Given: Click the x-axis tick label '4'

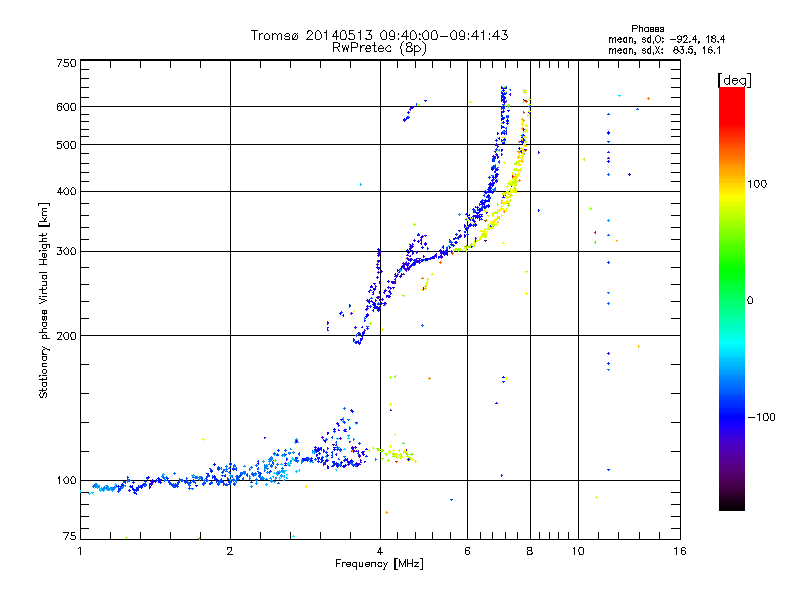Looking at the screenshot, I should coord(380,551).
